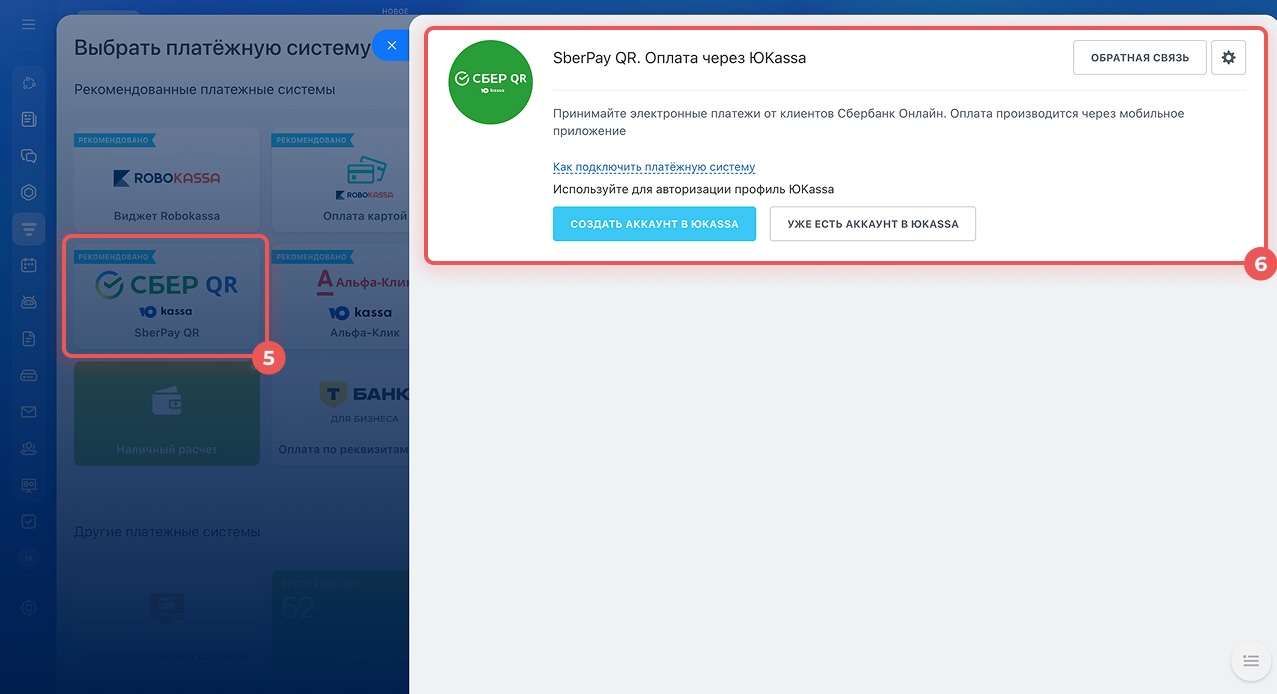1277x694 pixels.
Task: Open the chat bubbles icon in sidebar
Action: tap(28, 156)
